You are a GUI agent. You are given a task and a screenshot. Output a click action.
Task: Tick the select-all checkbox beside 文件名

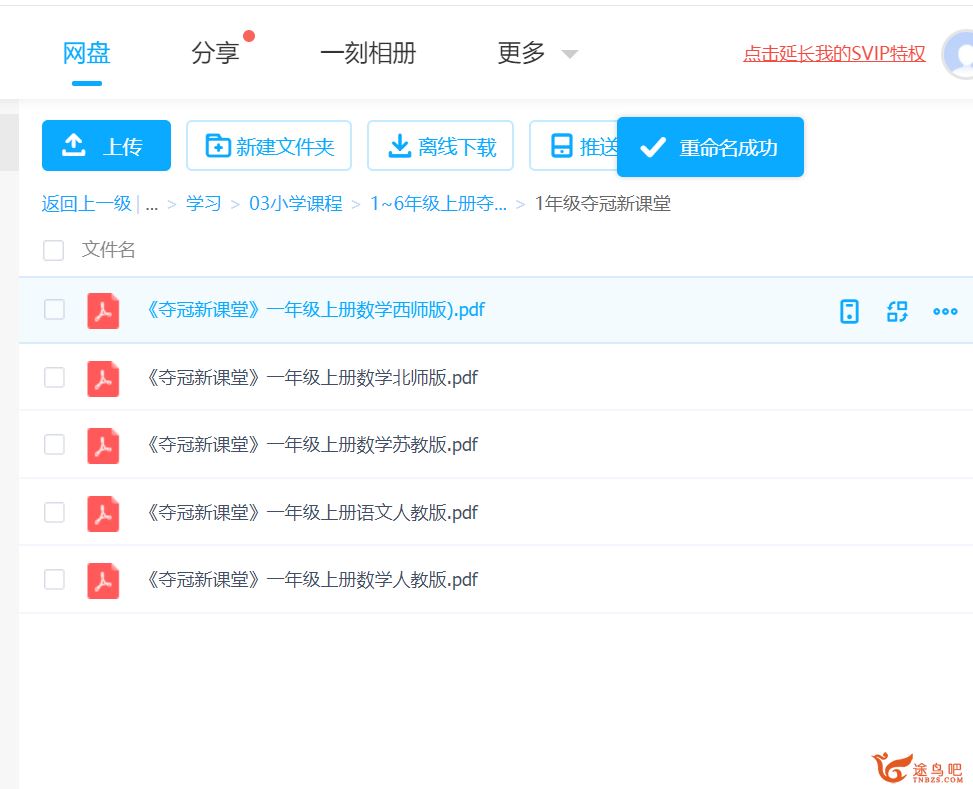53,250
